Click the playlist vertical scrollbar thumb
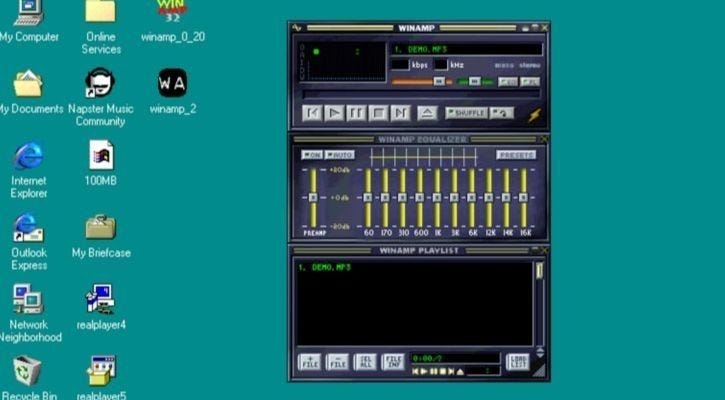Image resolution: width=725 pixels, height=400 pixels. tap(540, 271)
